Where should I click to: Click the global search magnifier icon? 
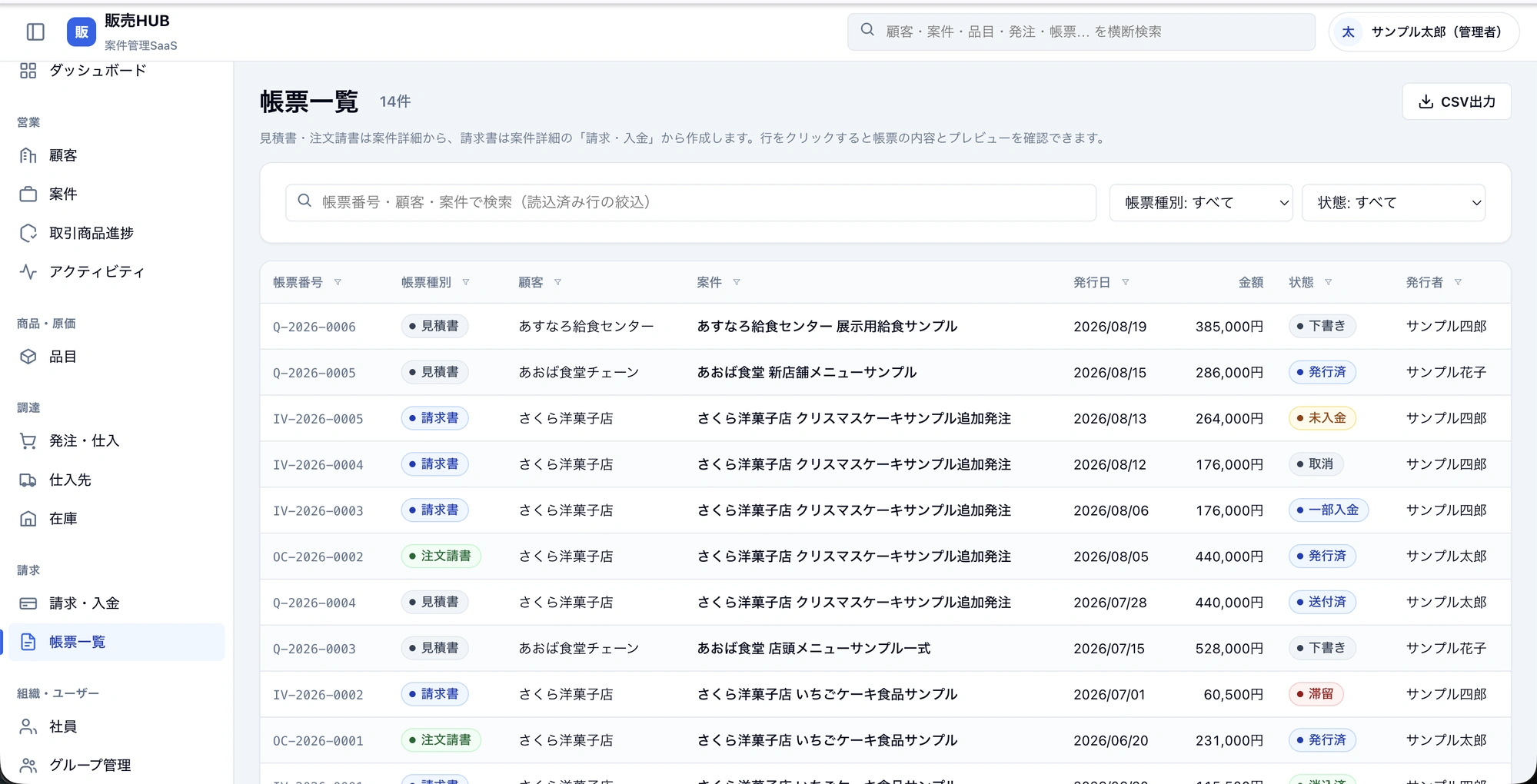pyautogui.click(x=867, y=30)
